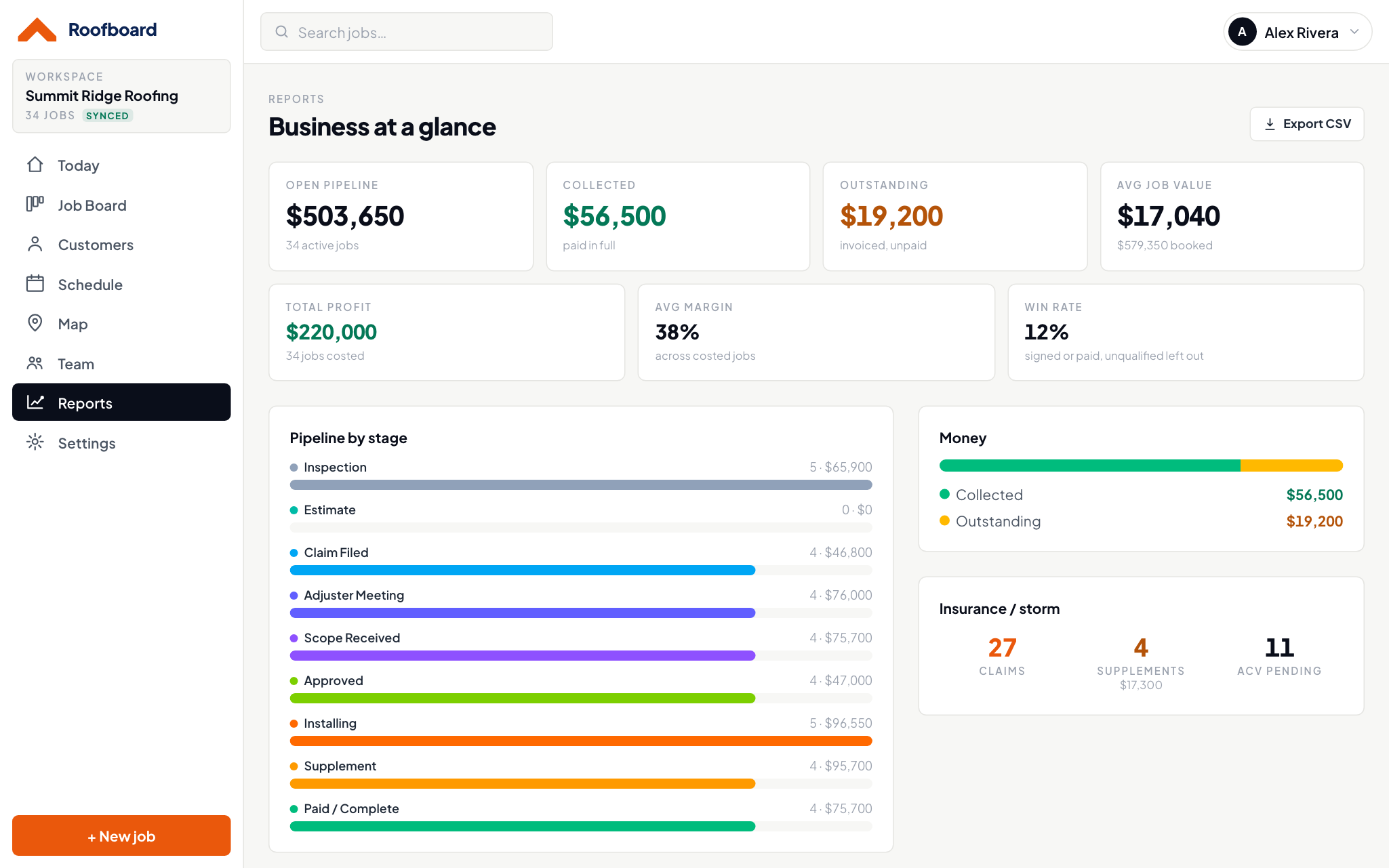Open the Customers section

point(121,245)
